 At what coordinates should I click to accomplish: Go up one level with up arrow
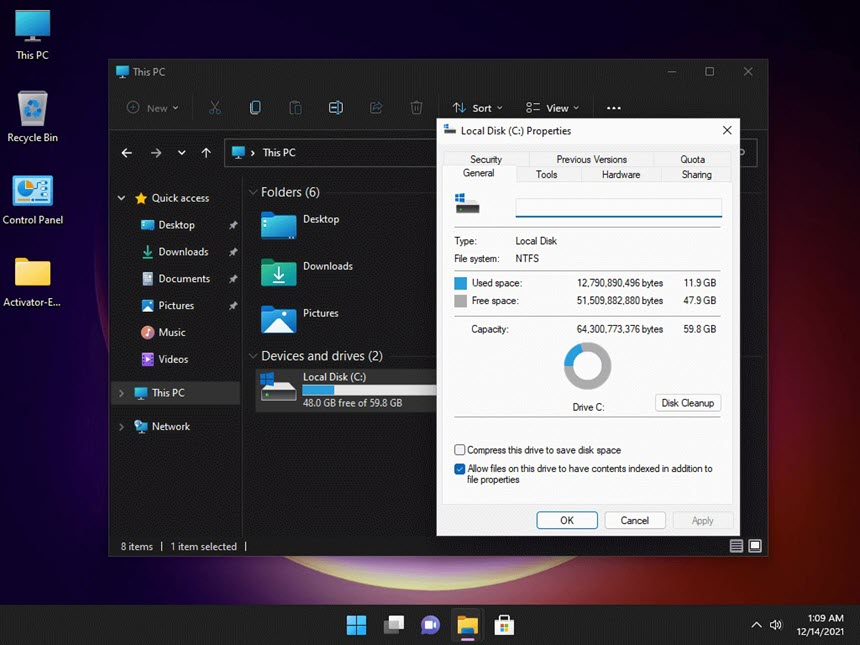coord(206,153)
